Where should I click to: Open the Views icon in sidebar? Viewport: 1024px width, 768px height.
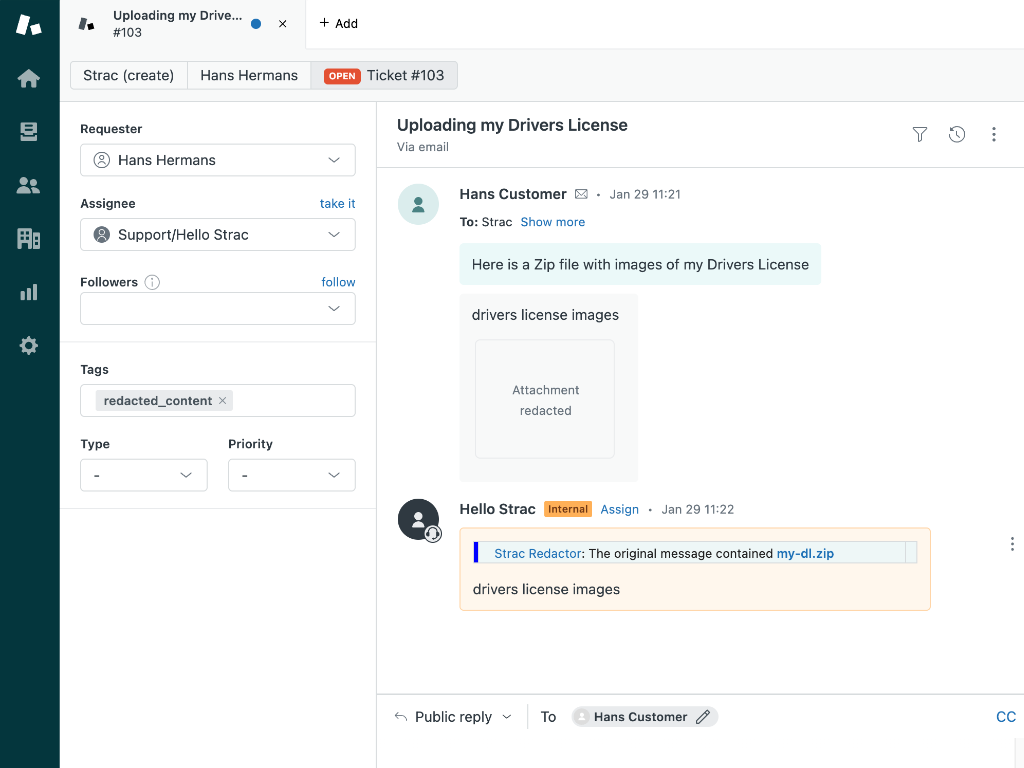click(x=29, y=132)
